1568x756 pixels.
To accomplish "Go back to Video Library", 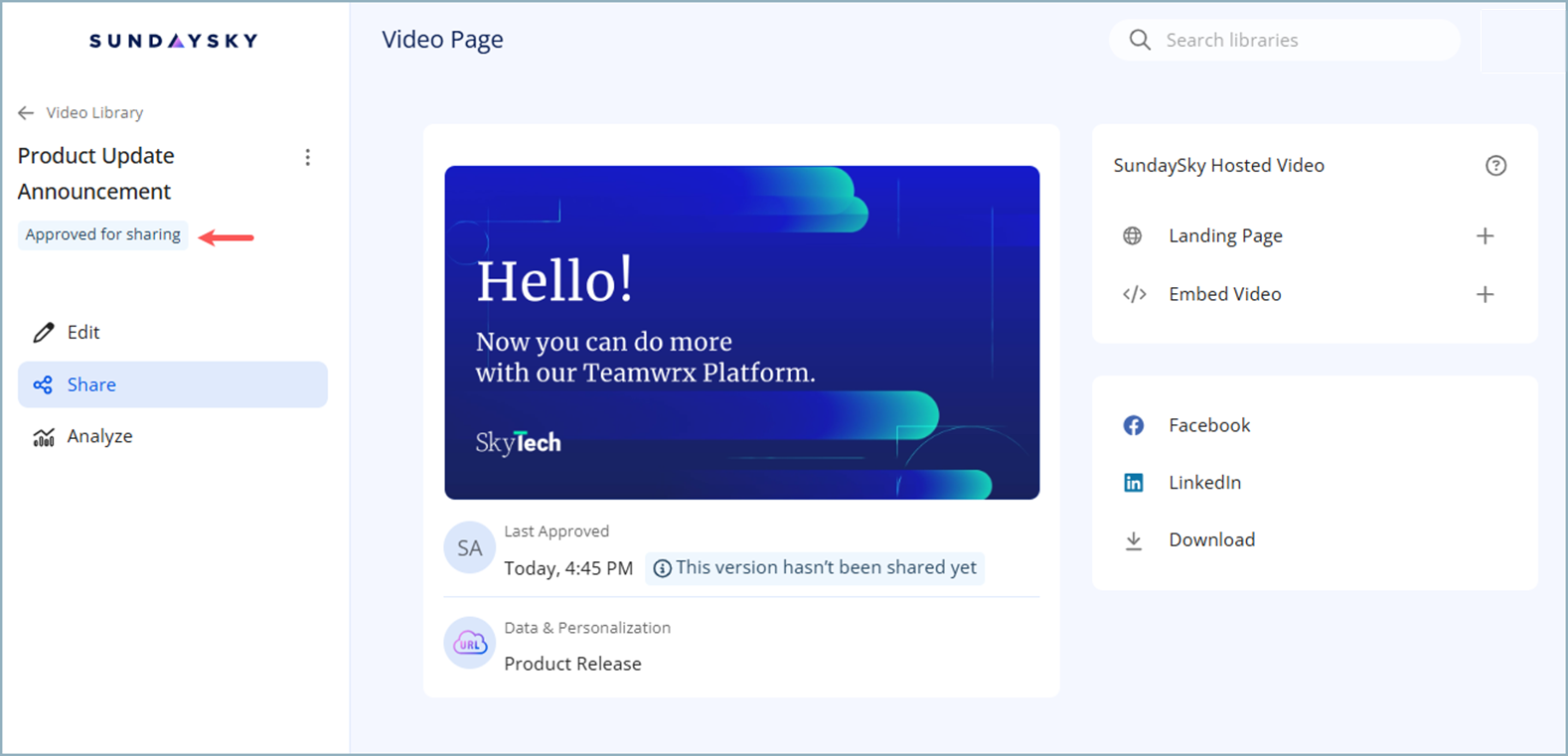I will 81,112.
